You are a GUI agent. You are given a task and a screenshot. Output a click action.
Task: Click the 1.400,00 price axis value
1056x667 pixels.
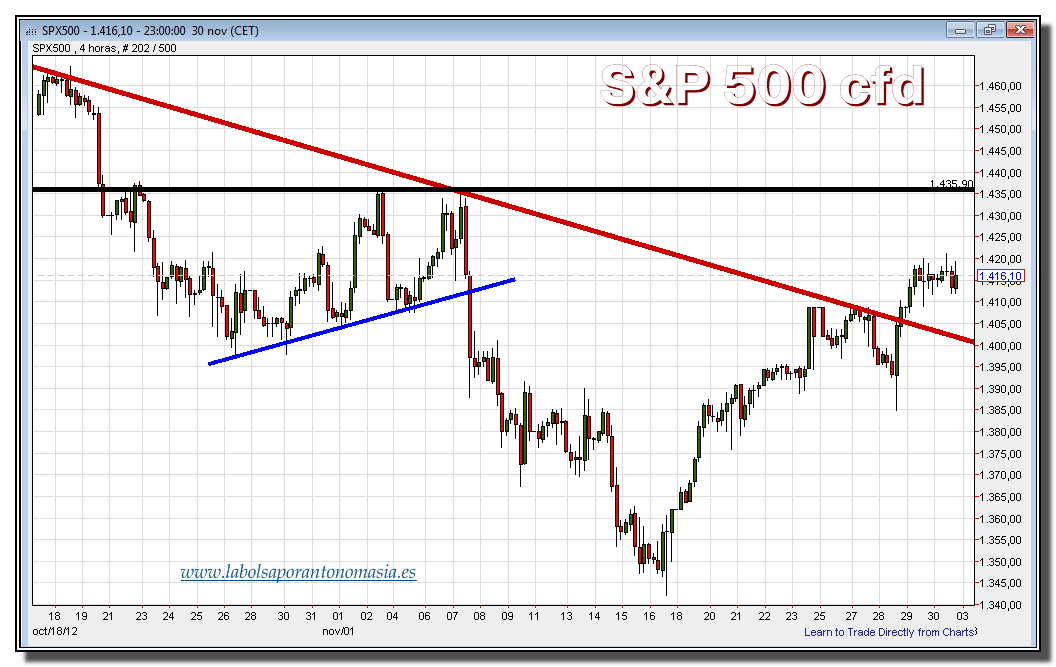(1000, 346)
